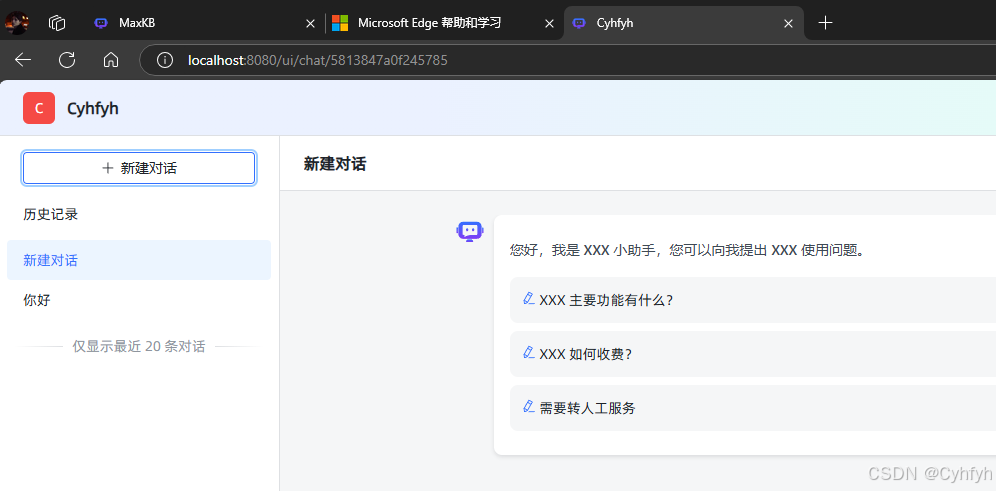996x491 pixels.
Task: Open the 你好 conversation in history
Action: pyautogui.click(x=139, y=300)
